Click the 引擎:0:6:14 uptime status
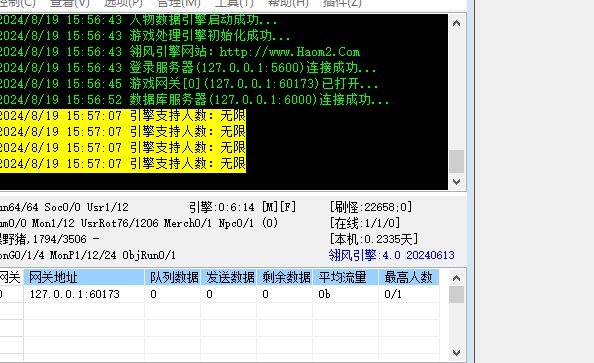 click(x=222, y=207)
